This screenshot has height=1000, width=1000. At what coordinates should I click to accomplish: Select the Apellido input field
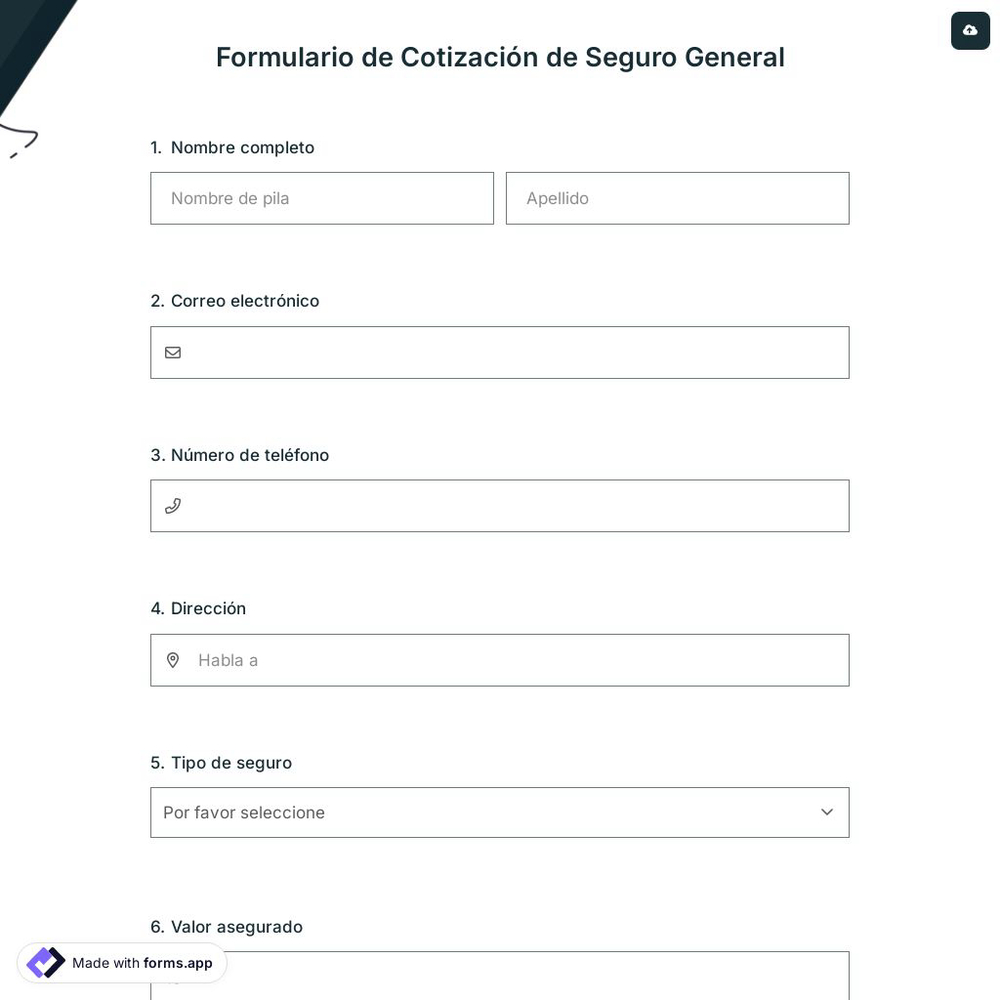677,198
